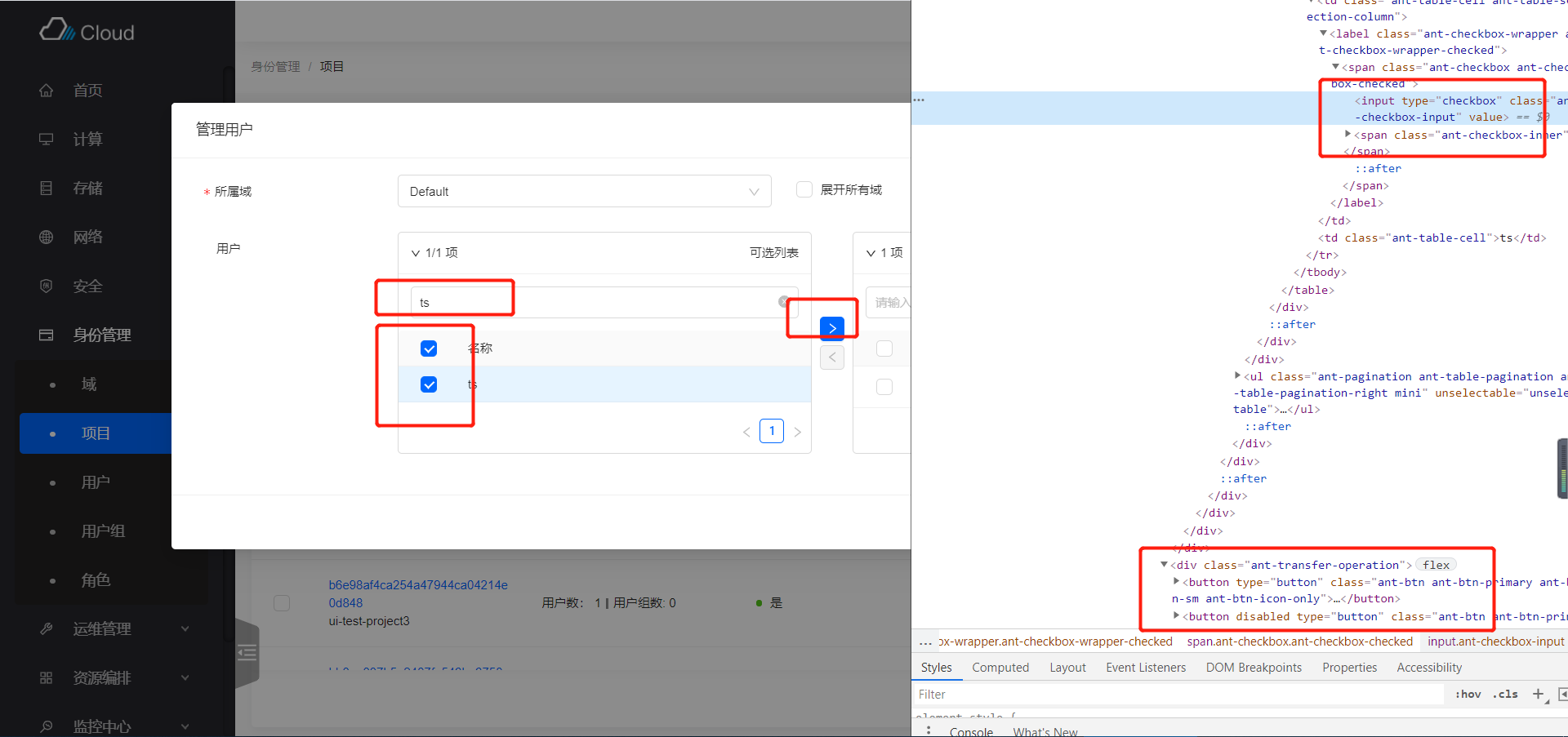Click the sidebar collapse handle icon
Viewport: 1568px width, 737px height.
(247, 653)
